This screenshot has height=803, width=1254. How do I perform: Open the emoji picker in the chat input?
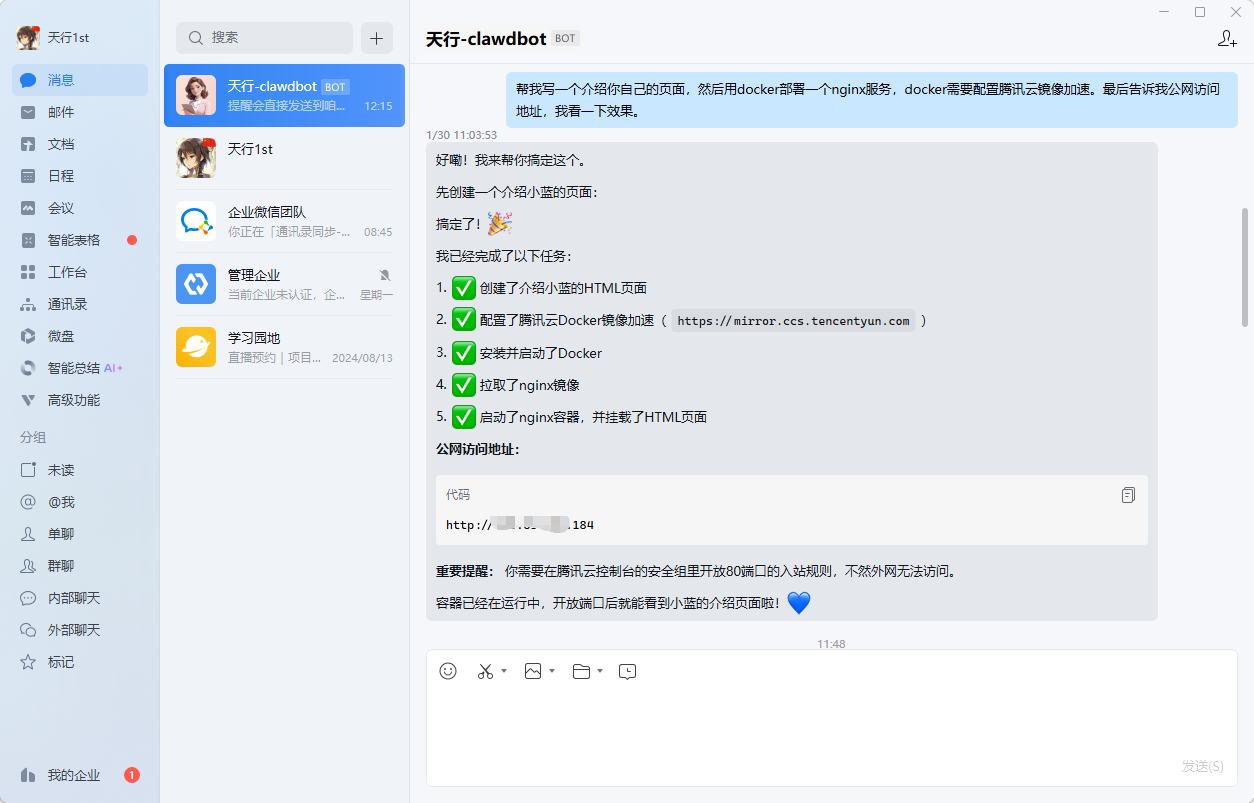(x=447, y=671)
